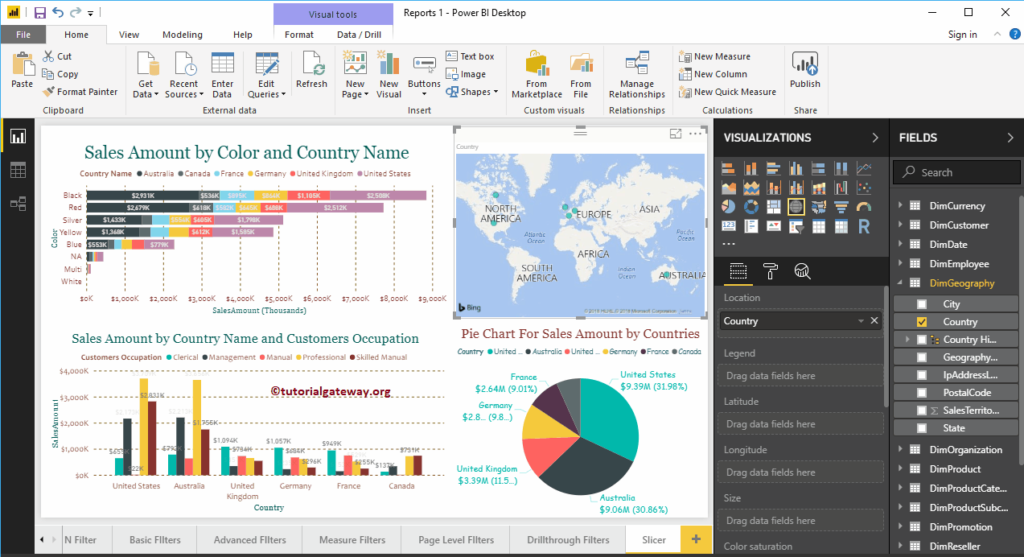Pick the Waterfall chart visualization icon
1024x557 pixels.
(841, 188)
